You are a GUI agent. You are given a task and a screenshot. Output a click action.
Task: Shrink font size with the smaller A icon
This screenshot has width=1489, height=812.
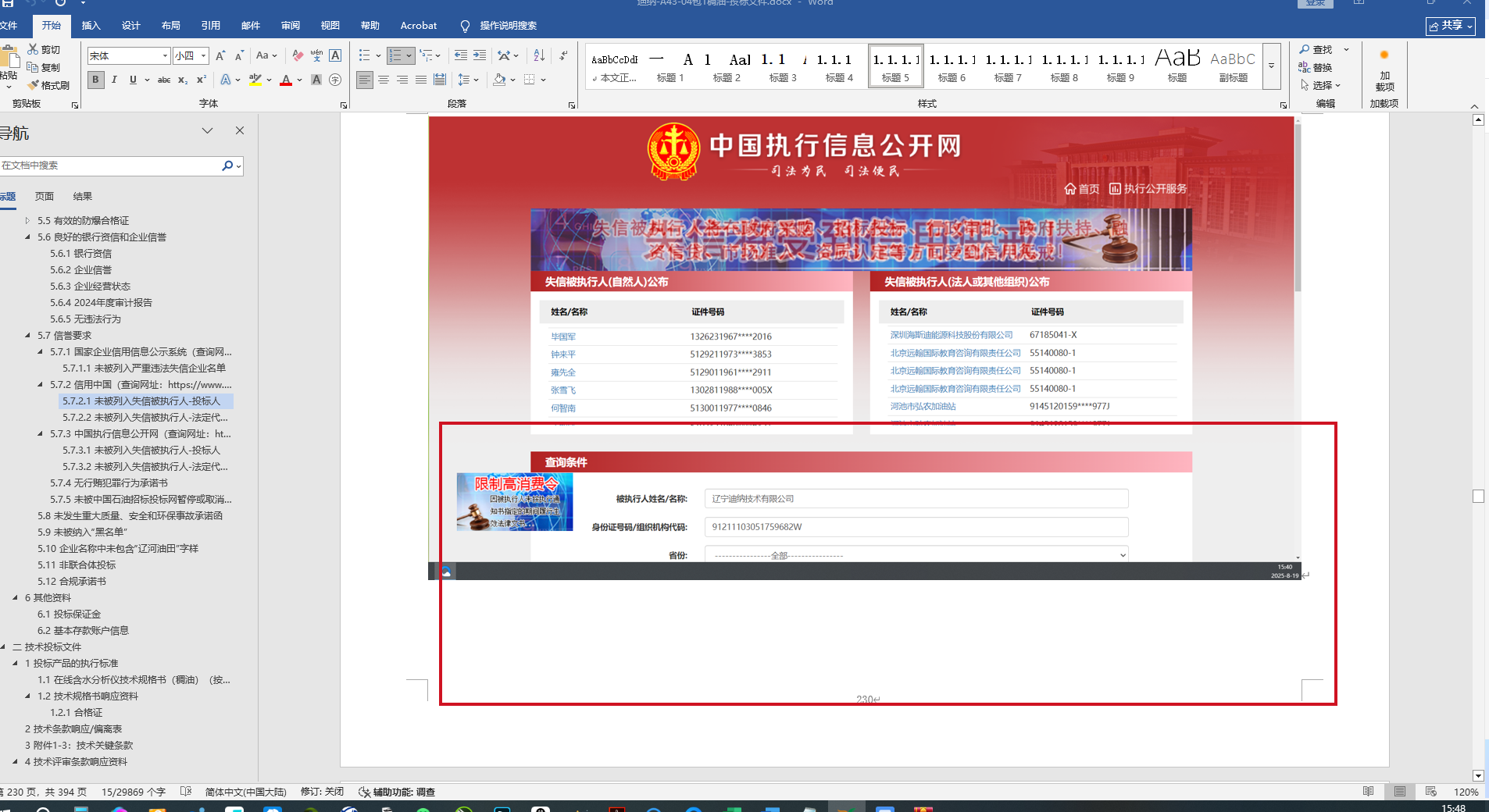coord(239,55)
